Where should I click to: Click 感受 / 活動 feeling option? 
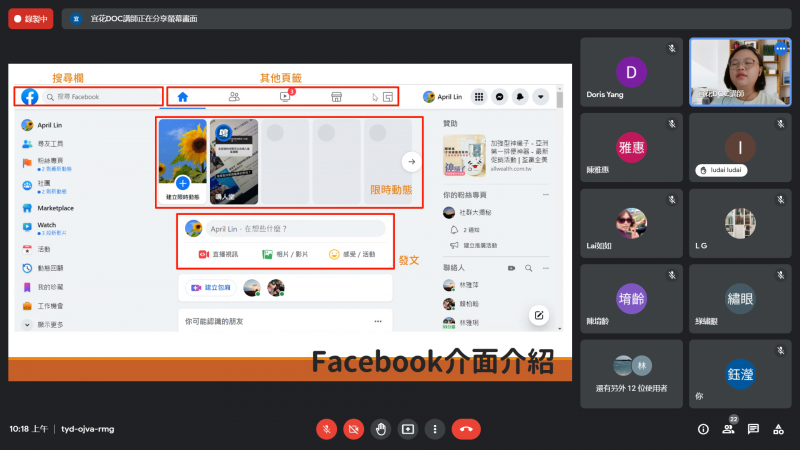tap(352, 254)
